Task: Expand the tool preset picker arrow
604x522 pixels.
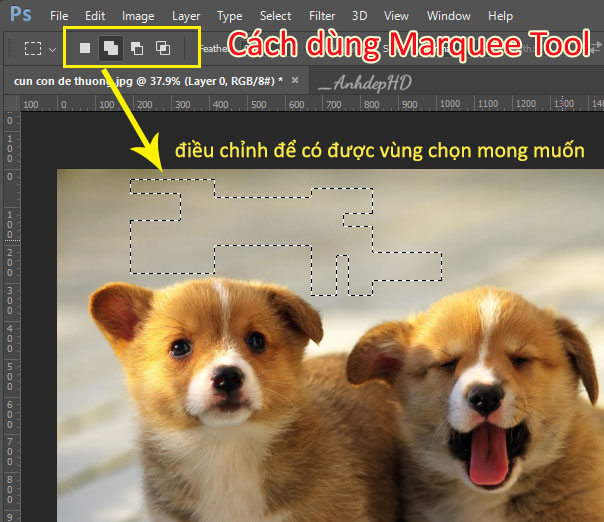Action: (x=52, y=50)
